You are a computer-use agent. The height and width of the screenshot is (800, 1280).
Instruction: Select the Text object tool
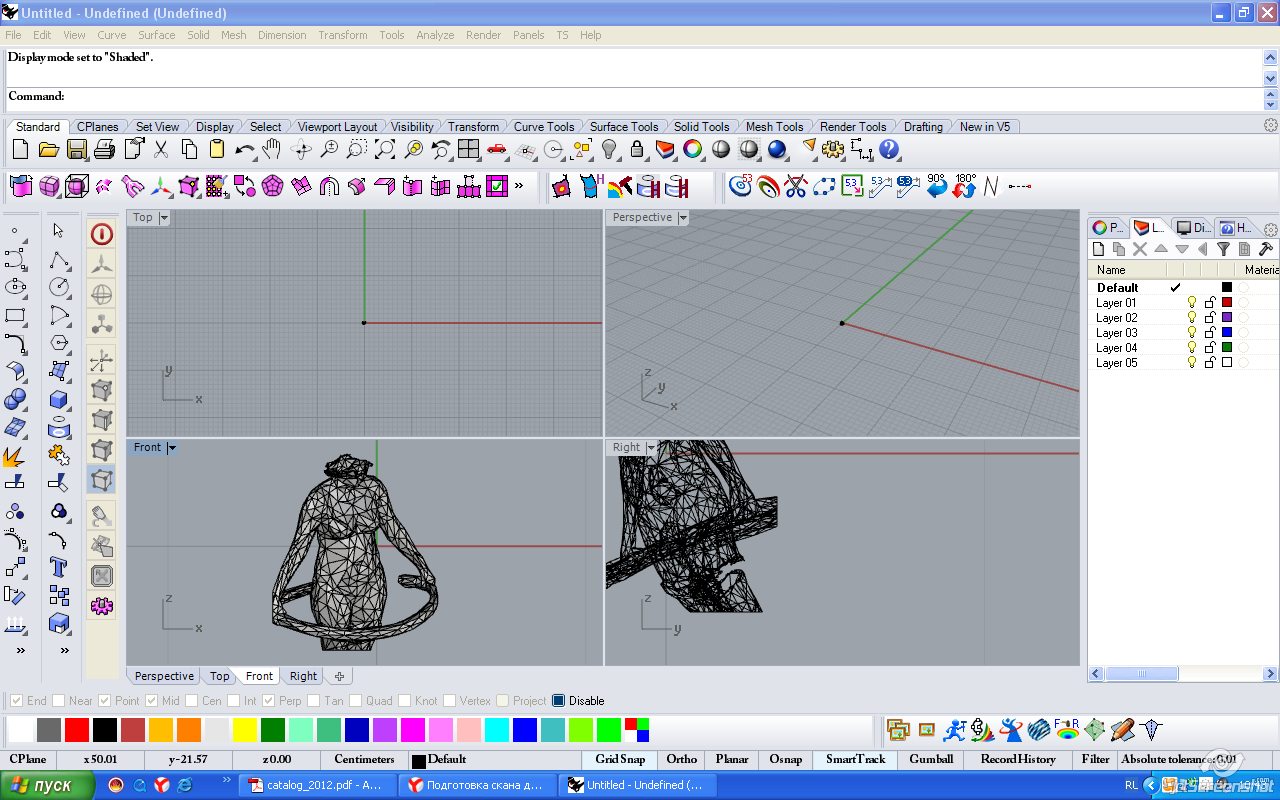coord(59,567)
